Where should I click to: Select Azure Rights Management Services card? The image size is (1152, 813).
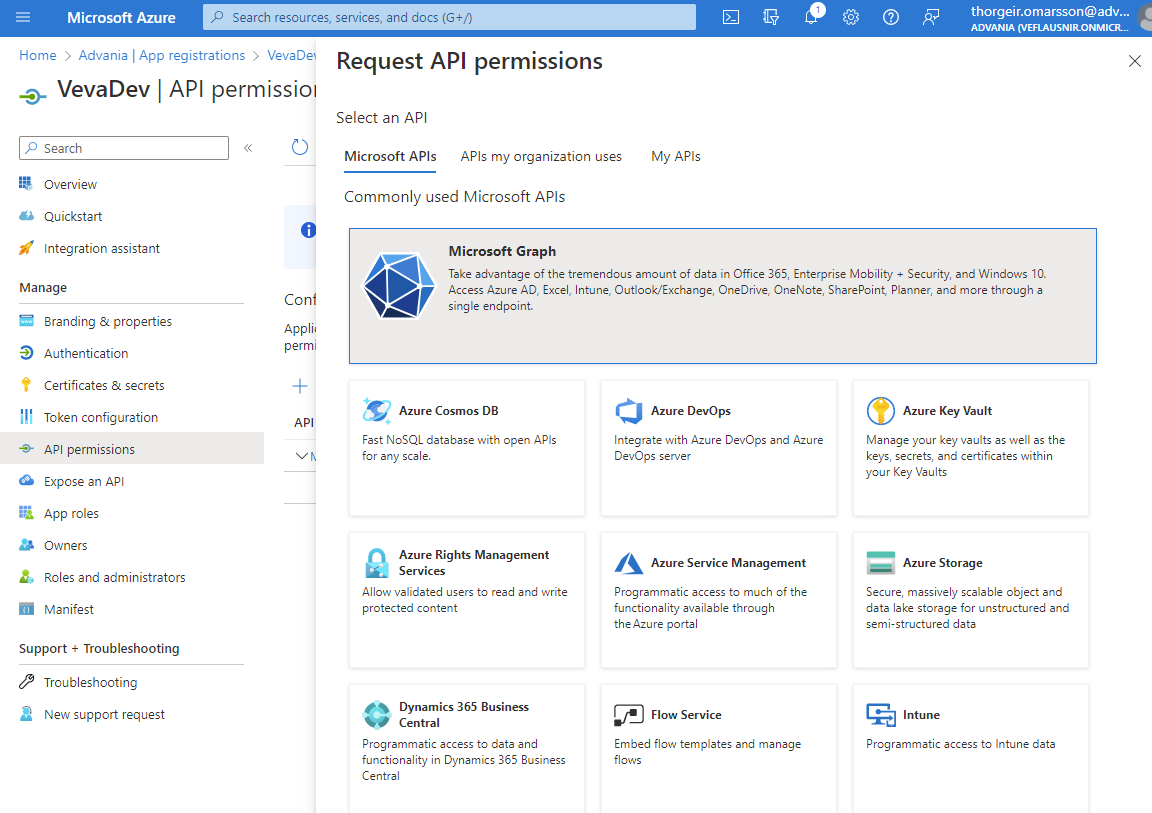click(x=467, y=600)
